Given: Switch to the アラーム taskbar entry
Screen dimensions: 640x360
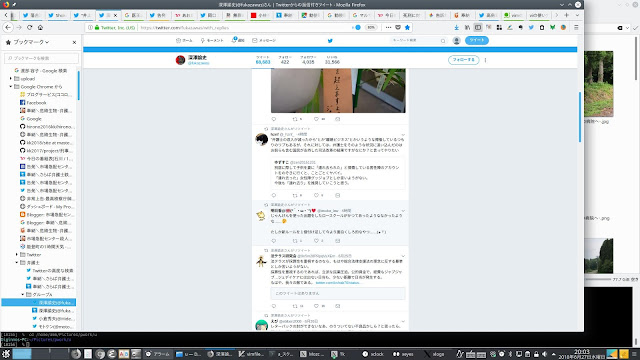Looking at the screenshot, I should tap(157, 354).
